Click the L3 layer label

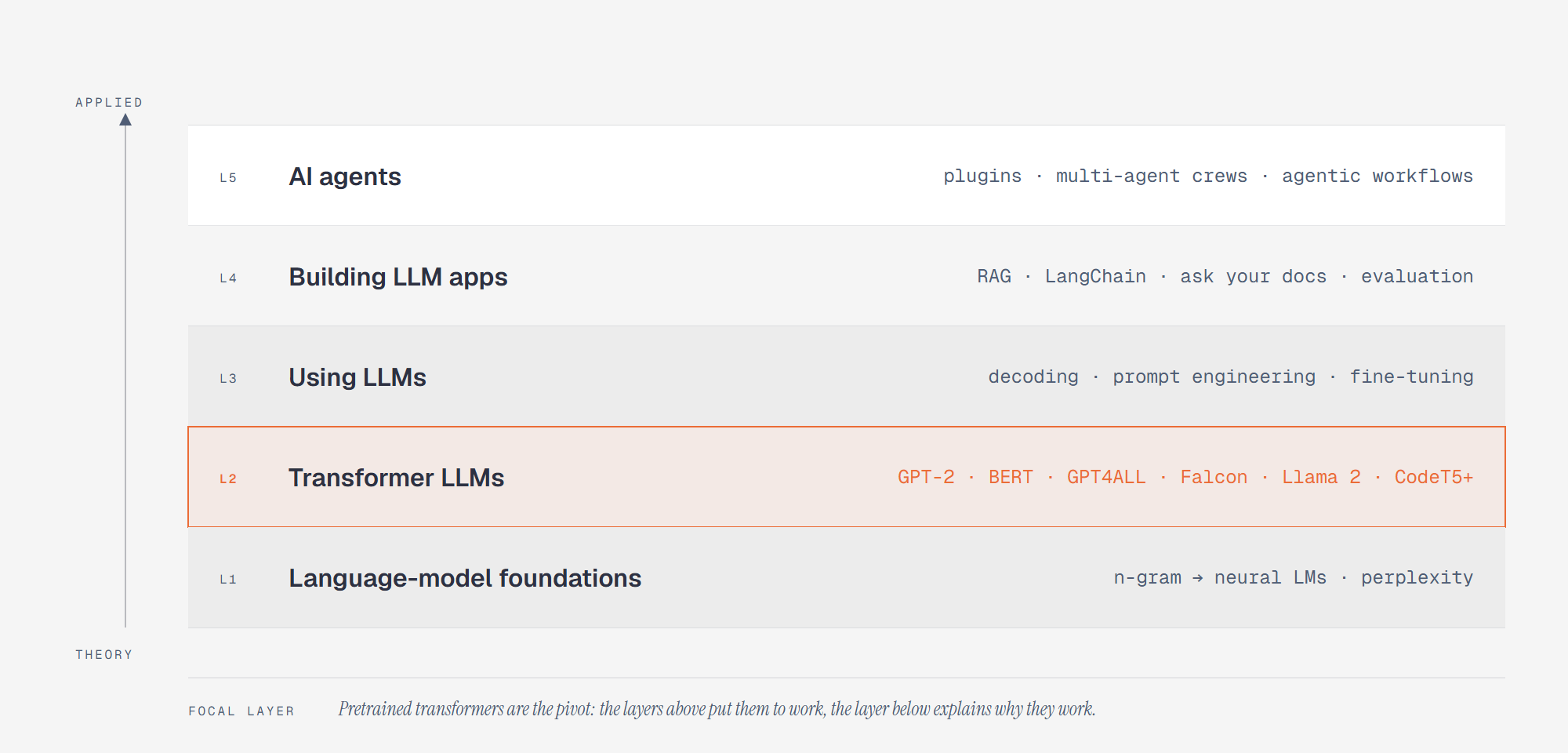(x=228, y=379)
